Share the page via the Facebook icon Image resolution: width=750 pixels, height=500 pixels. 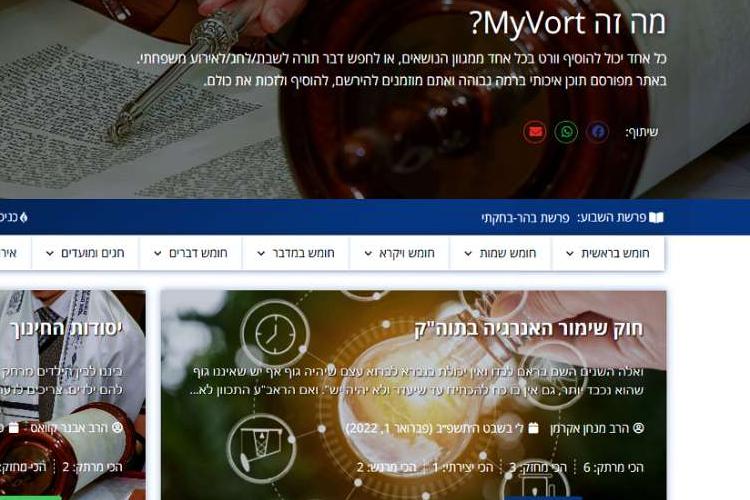pos(597,132)
